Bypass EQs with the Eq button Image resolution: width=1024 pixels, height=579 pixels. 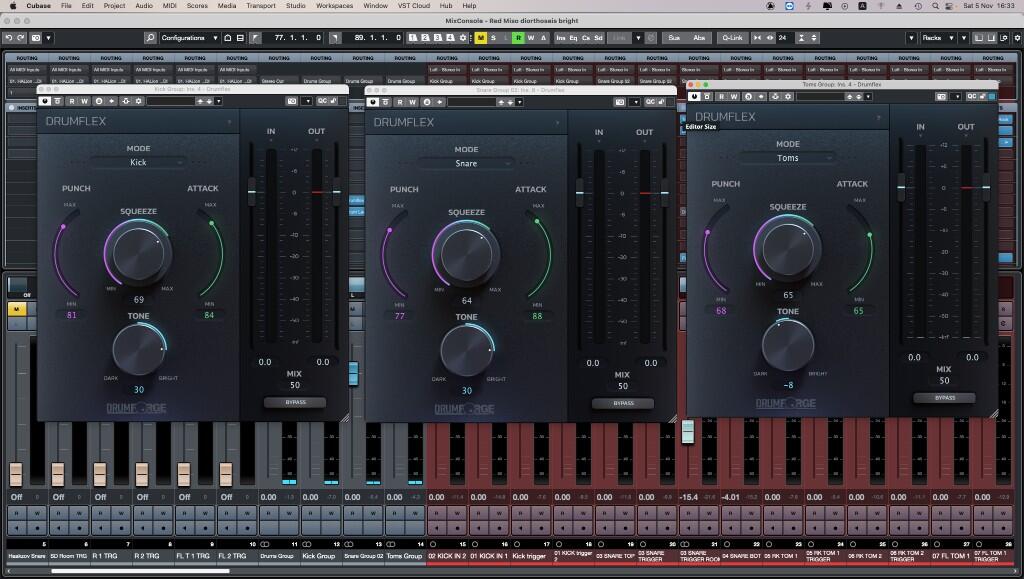click(573, 38)
